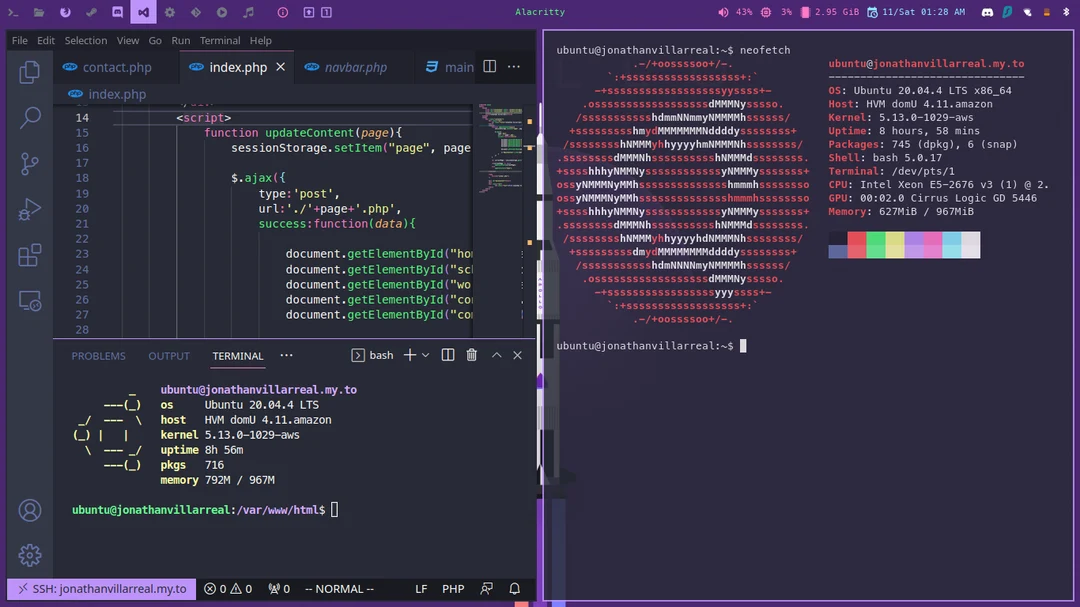1080x607 pixels.
Task: Open the Run and Debug panel
Action: coord(29,209)
